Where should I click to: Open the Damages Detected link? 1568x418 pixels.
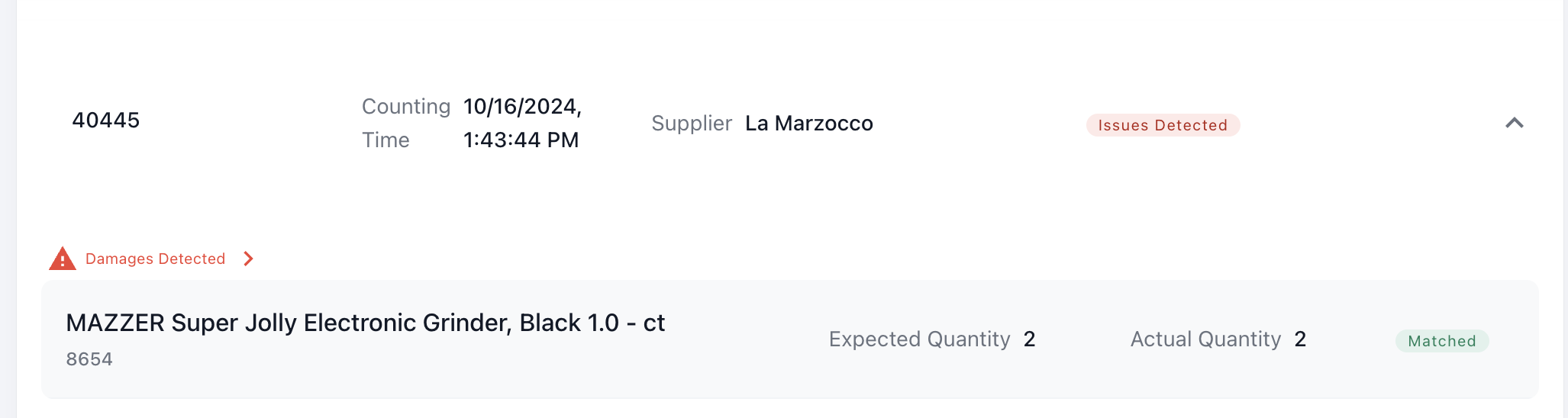[x=155, y=259]
